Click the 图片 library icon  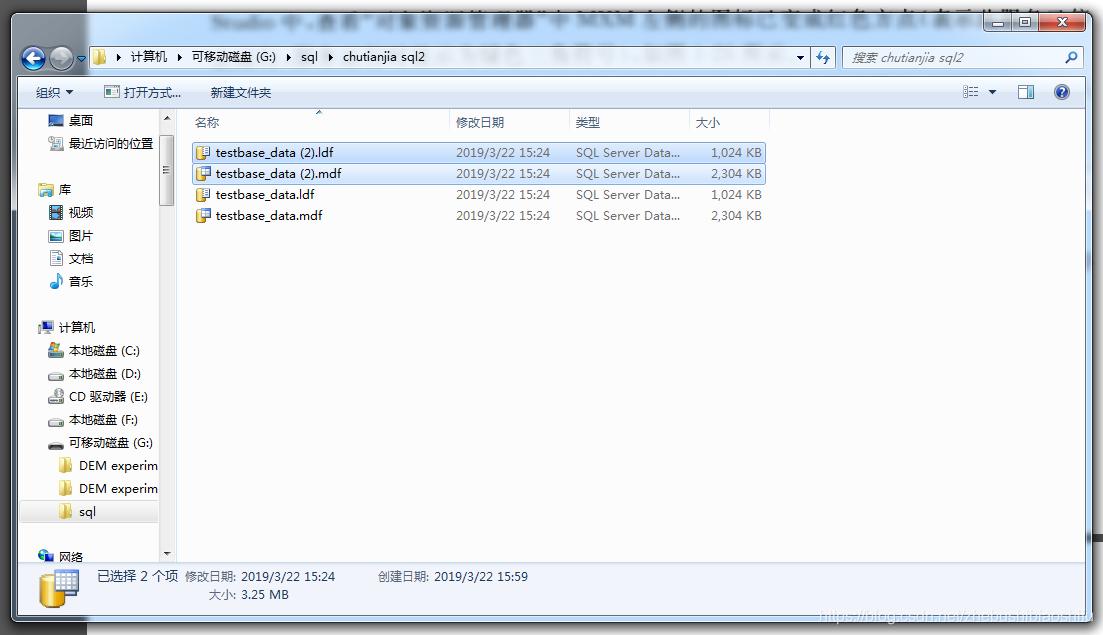(x=56, y=236)
